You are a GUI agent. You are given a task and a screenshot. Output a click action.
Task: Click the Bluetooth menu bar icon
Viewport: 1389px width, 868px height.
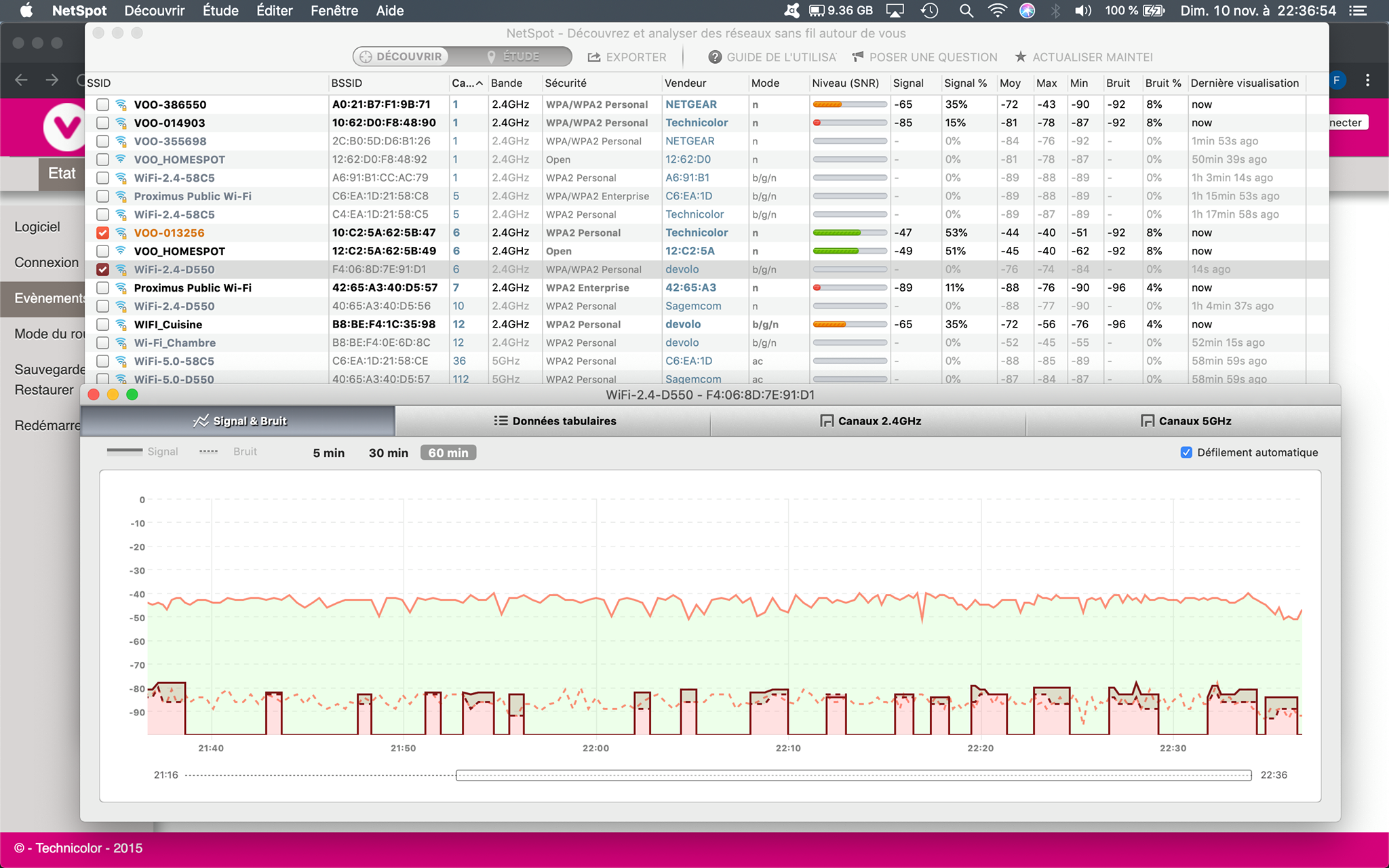(1055, 10)
